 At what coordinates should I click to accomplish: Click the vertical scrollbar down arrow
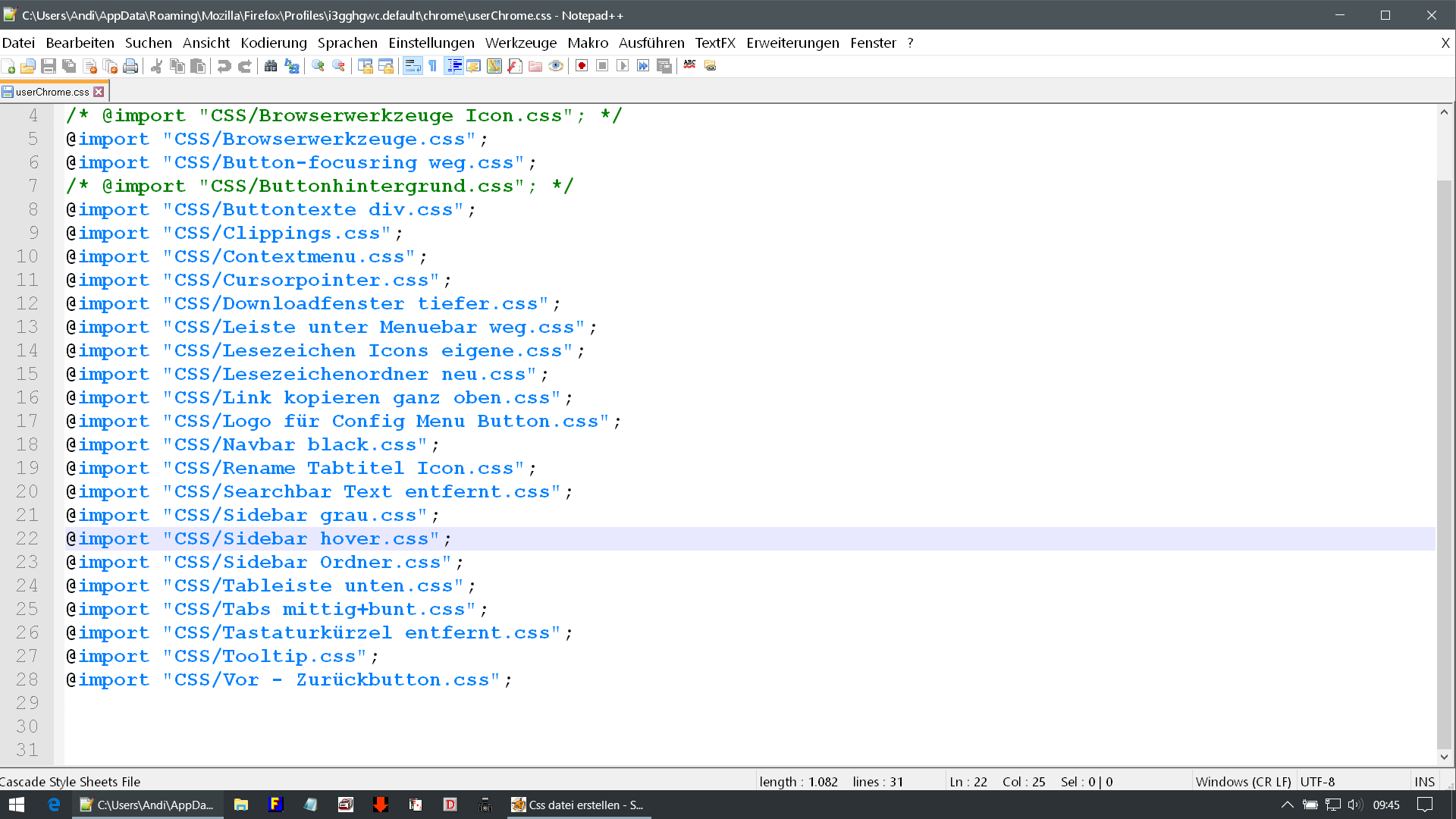1444,757
